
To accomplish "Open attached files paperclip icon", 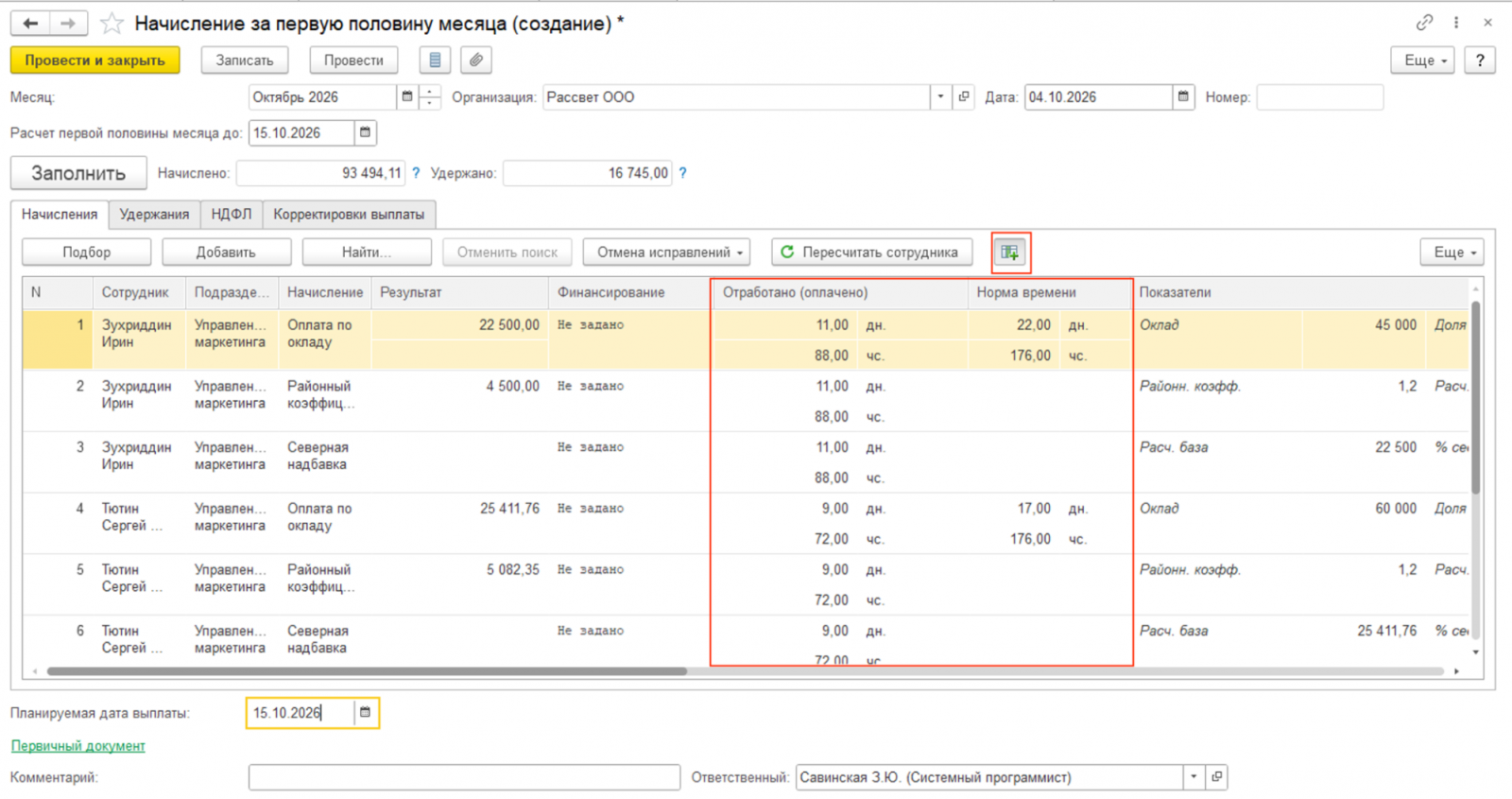I will [x=476, y=60].
